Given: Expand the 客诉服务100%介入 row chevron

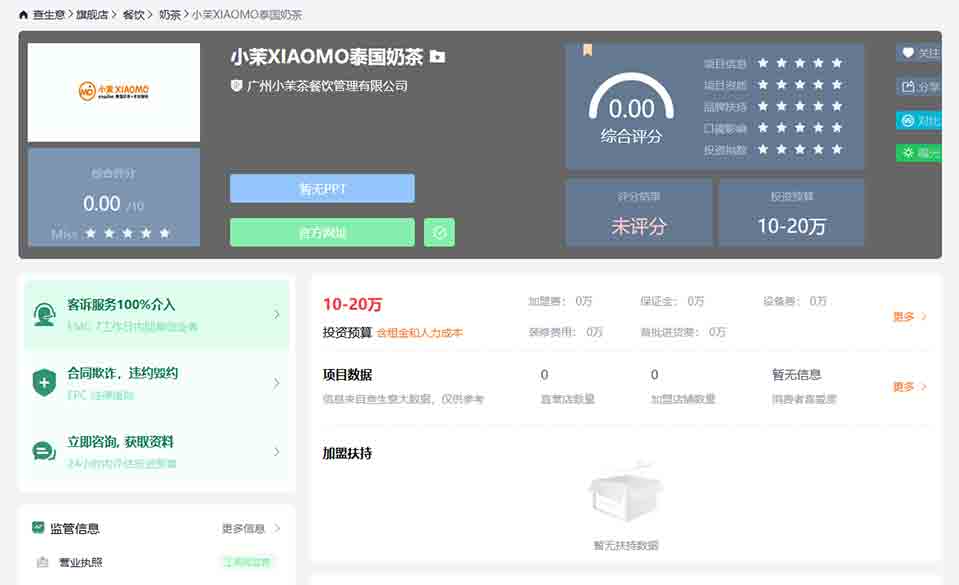Looking at the screenshot, I should 277,314.
